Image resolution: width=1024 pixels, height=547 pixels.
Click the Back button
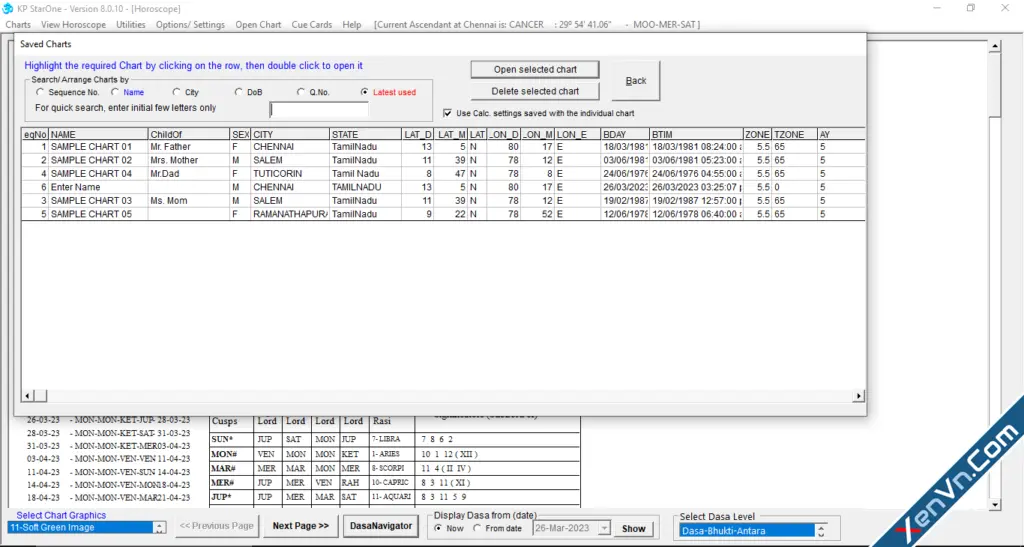point(635,81)
